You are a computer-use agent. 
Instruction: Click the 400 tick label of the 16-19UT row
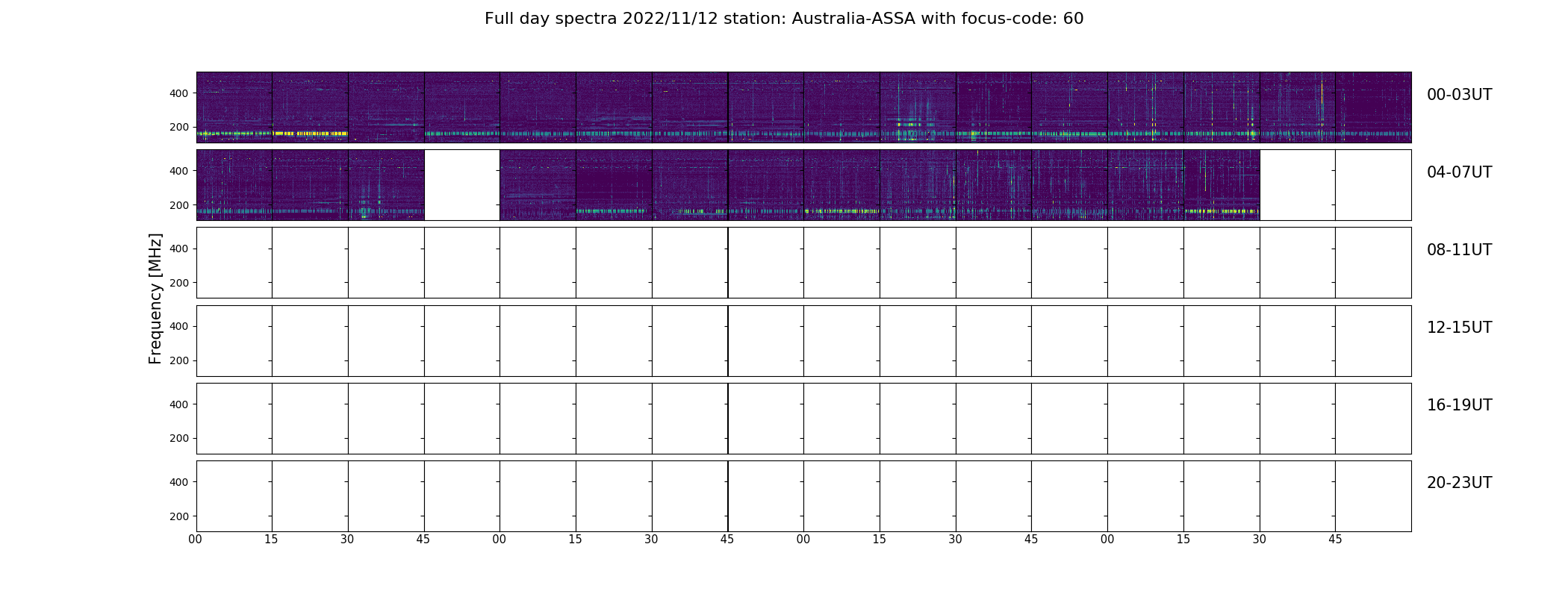point(179,404)
